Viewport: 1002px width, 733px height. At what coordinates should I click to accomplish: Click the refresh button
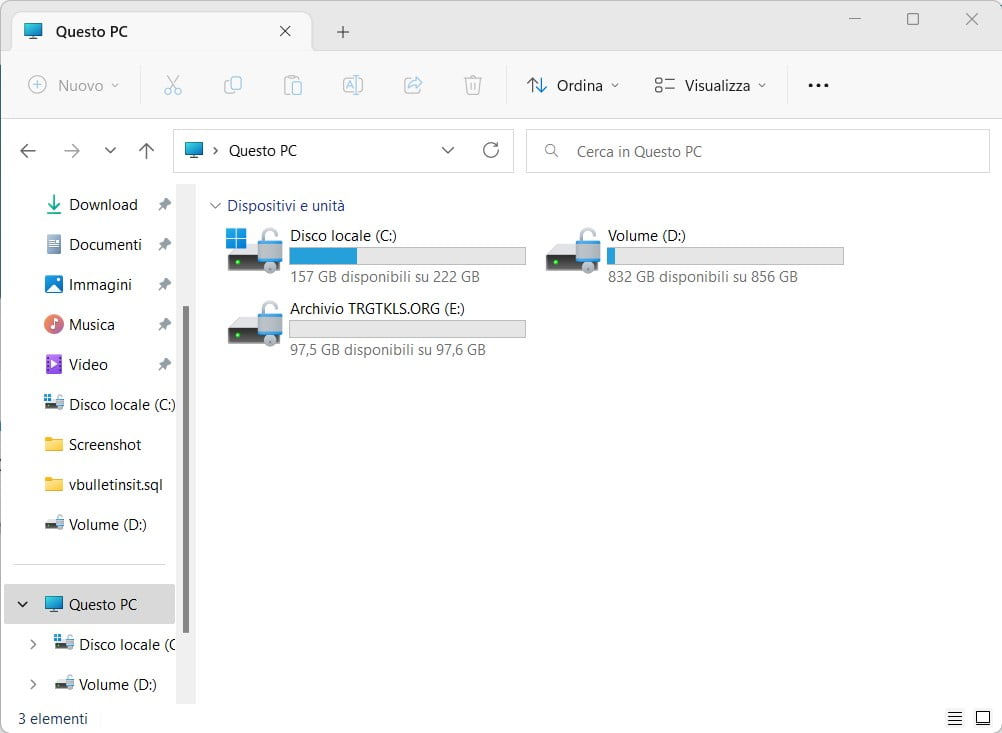click(491, 150)
